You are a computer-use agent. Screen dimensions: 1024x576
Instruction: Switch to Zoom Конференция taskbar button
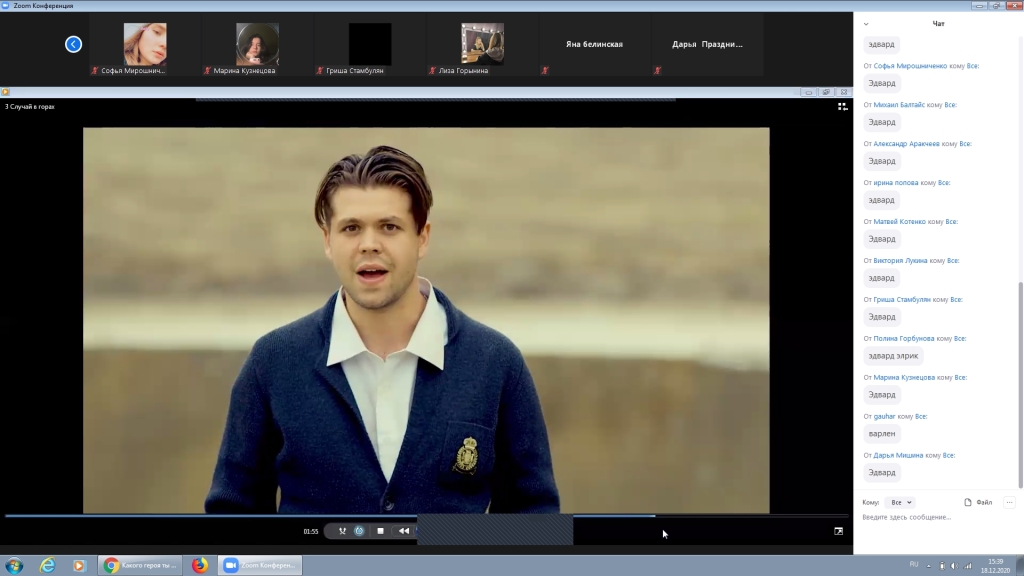point(260,566)
